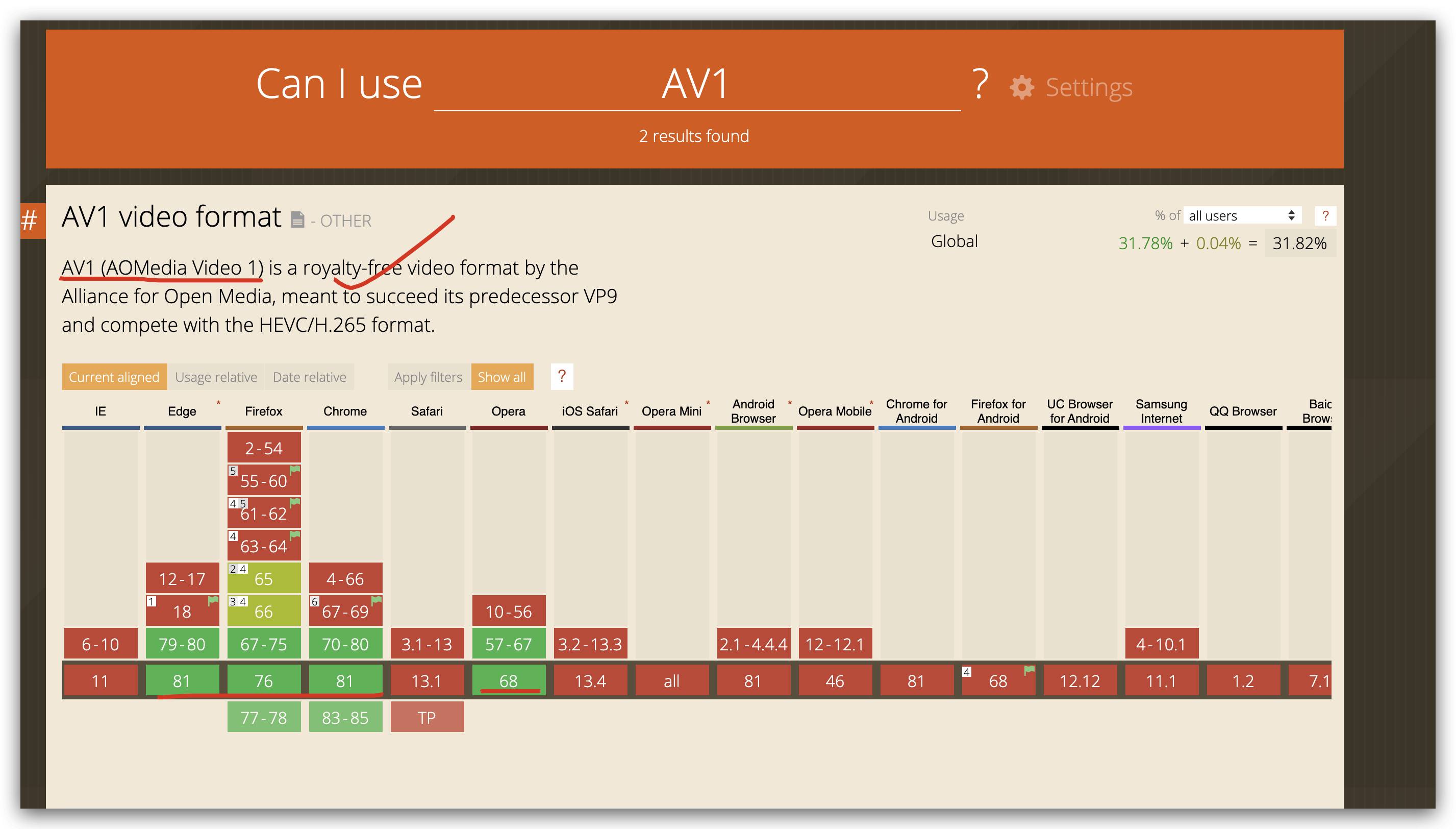Click the help icon next to Apply filters
Viewport: 1456px width, 829px height.
click(564, 376)
